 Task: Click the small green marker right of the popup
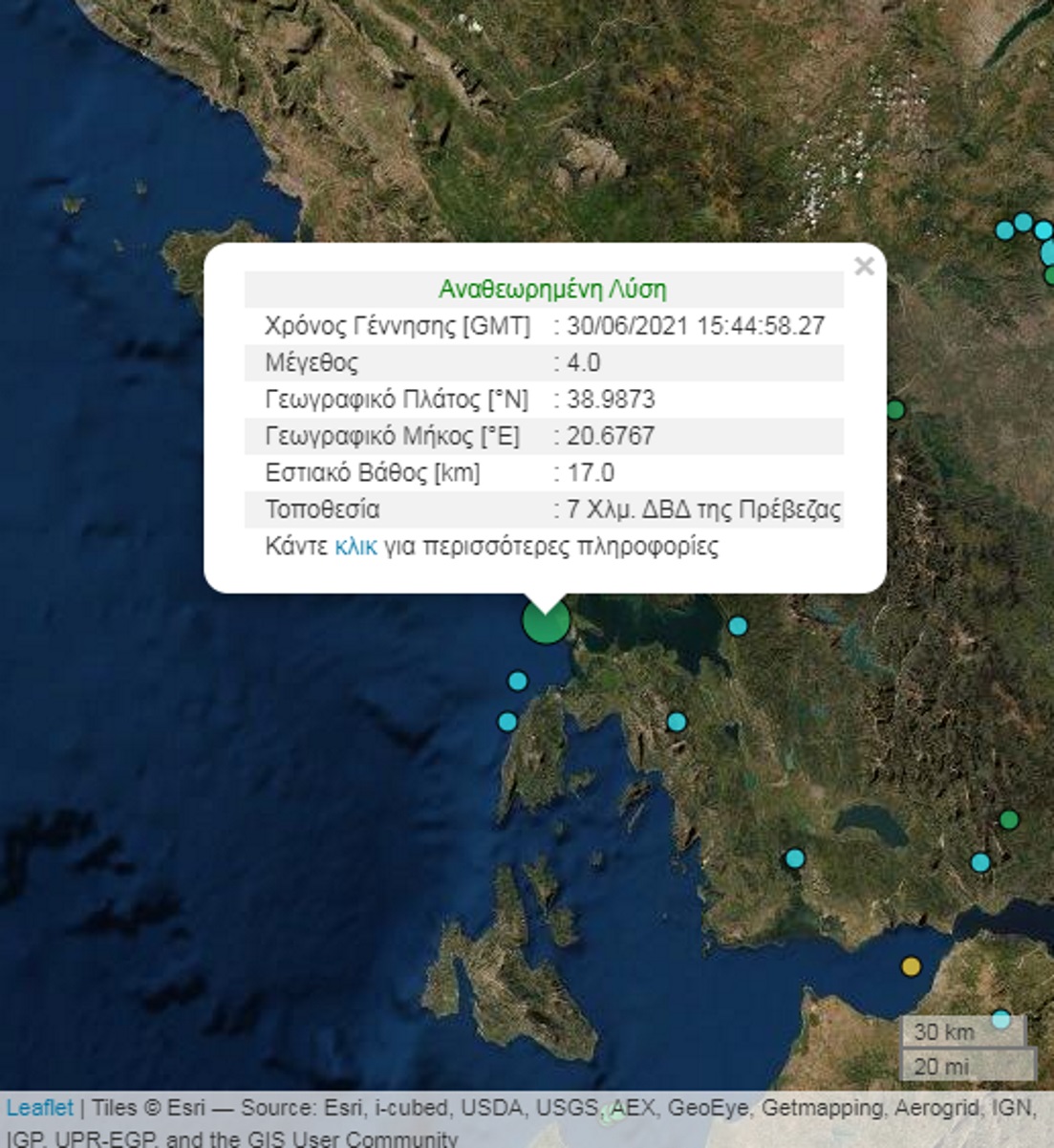(895, 410)
